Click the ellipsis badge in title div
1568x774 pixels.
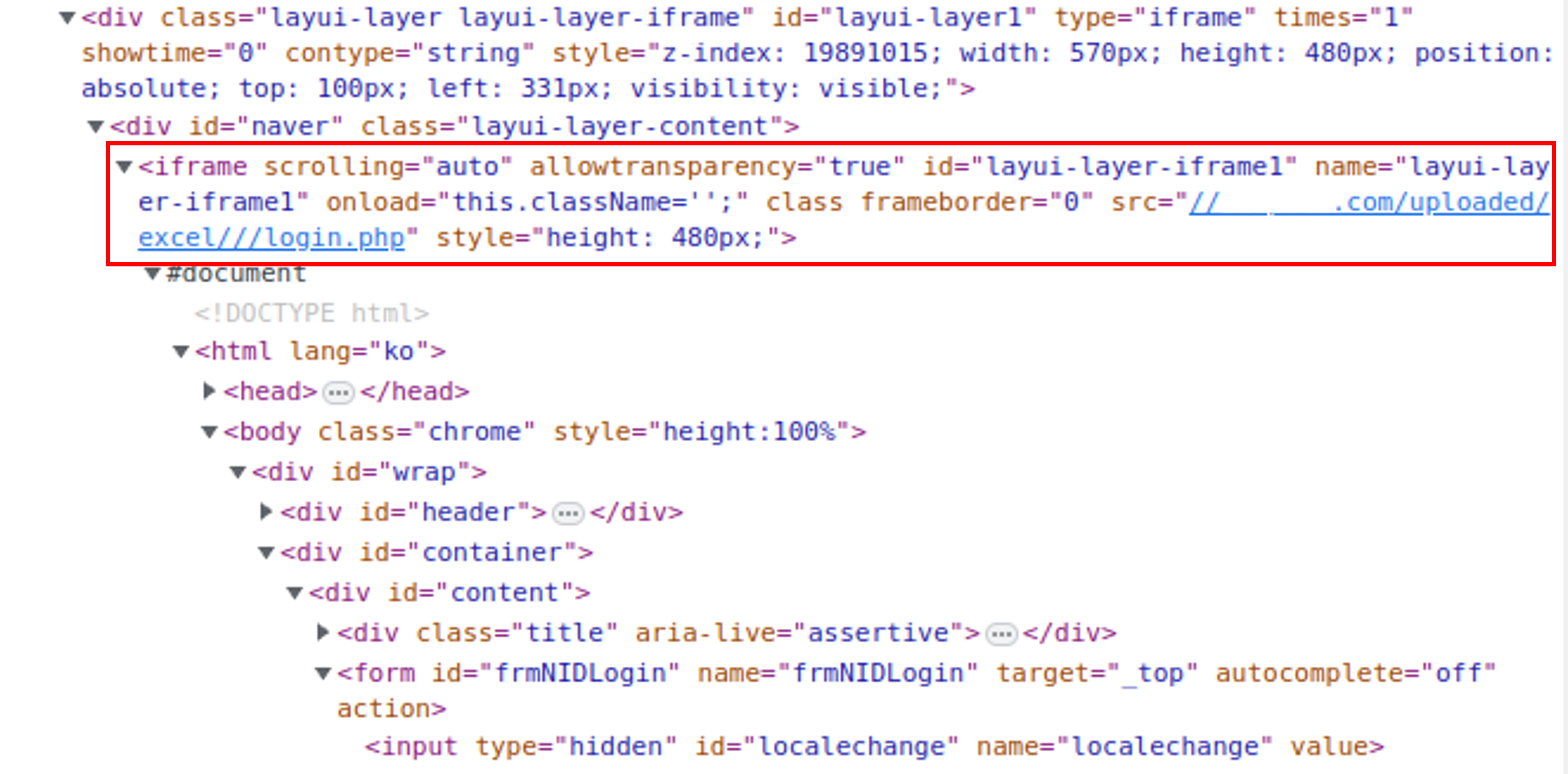tap(1001, 635)
